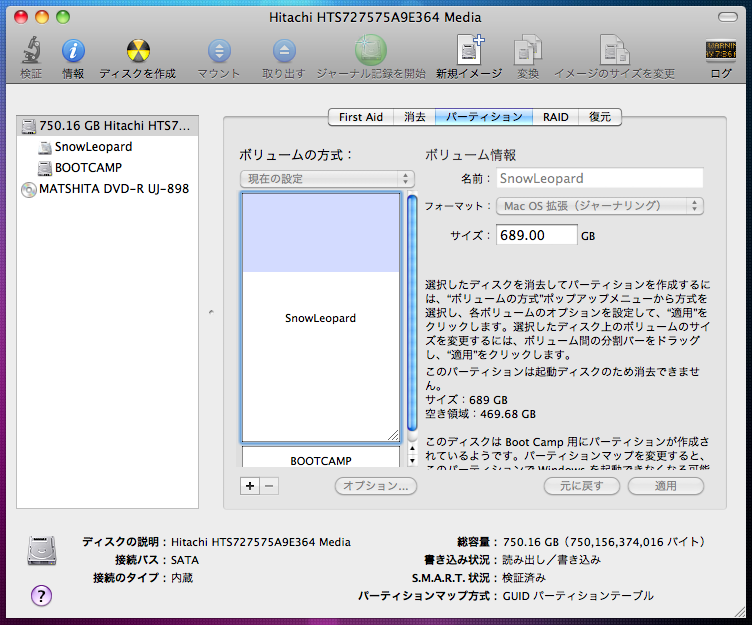Remove partition with the minus button
The width and height of the screenshot is (752, 625).
269,486
